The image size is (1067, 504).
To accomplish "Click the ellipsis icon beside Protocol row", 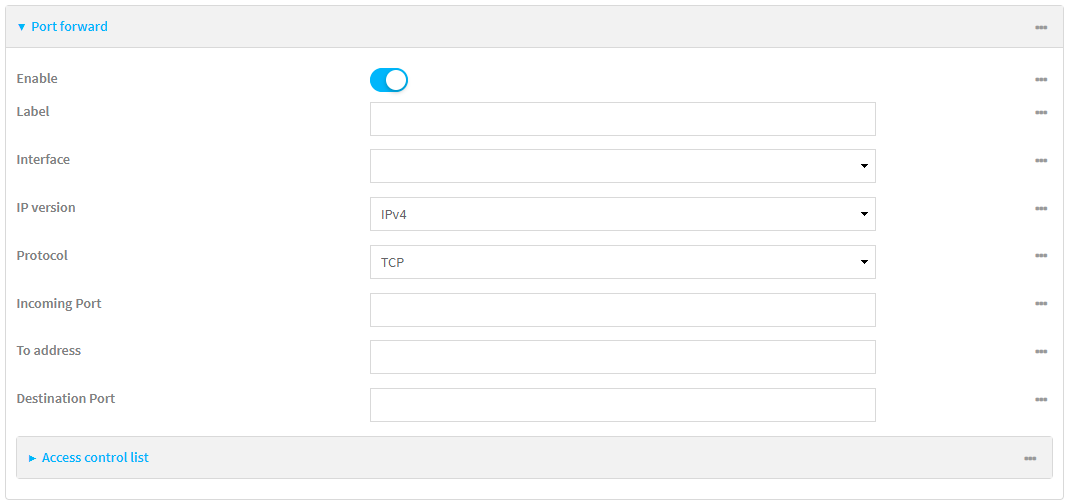I will [1041, 256].
